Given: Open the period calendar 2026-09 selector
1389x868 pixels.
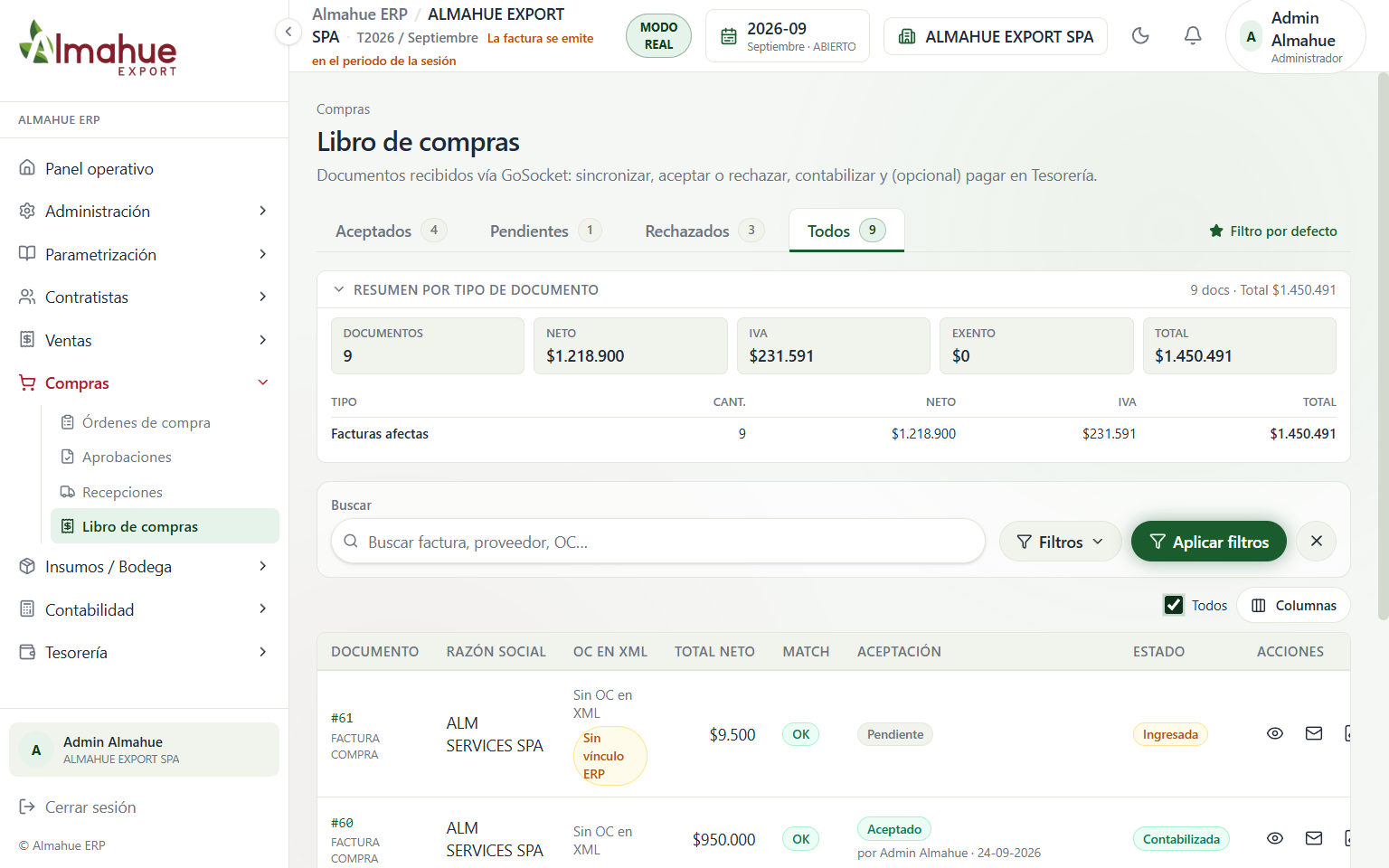Looking at the screenshot, I should (x=787, y=36).
